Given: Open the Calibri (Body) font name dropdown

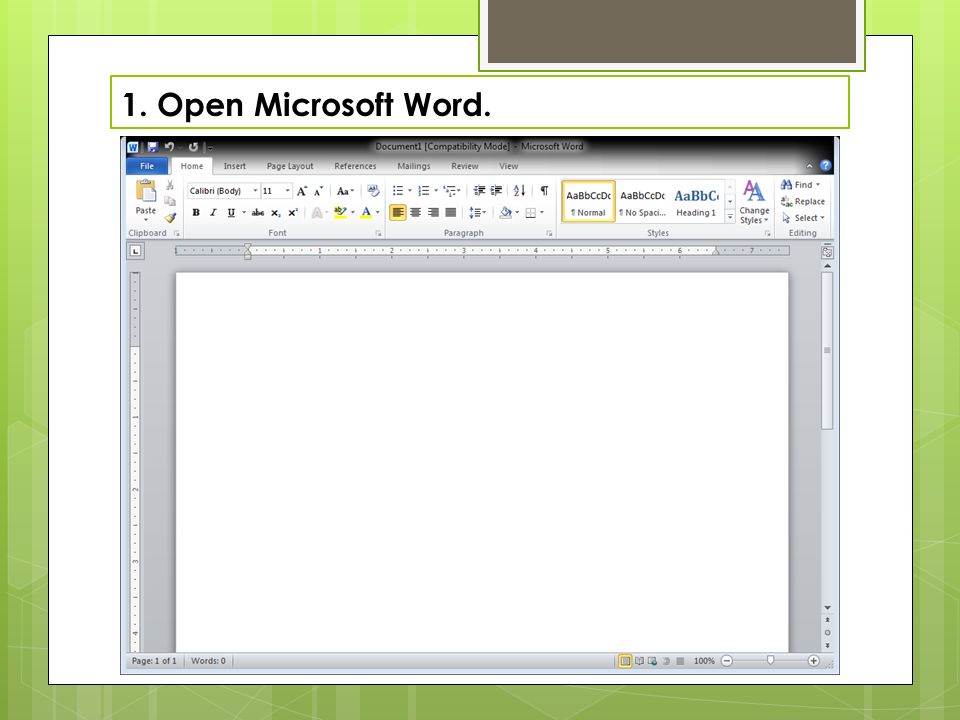Looking at the screenshot, I should [x=255, y=191].
